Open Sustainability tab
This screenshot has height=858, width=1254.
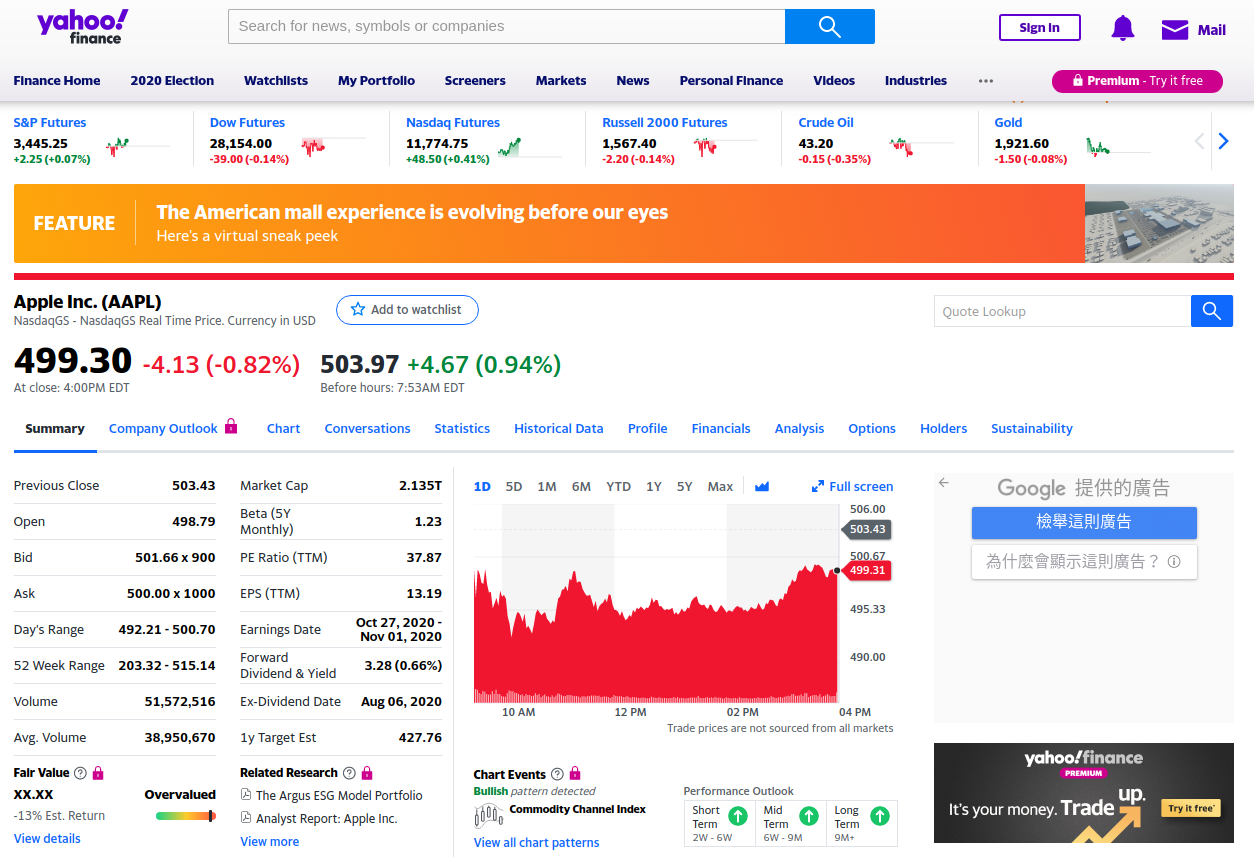click(x=1032, y=428)
